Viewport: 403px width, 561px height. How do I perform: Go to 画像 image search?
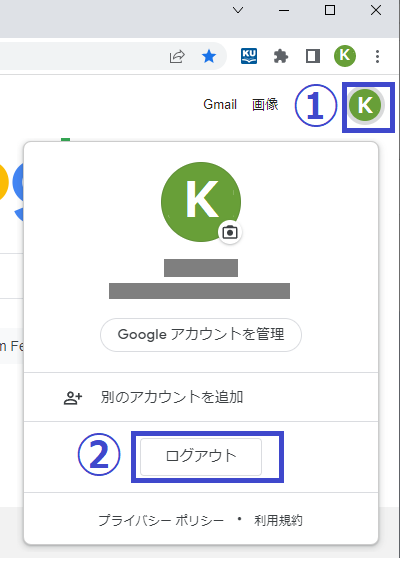pos(265,104)
